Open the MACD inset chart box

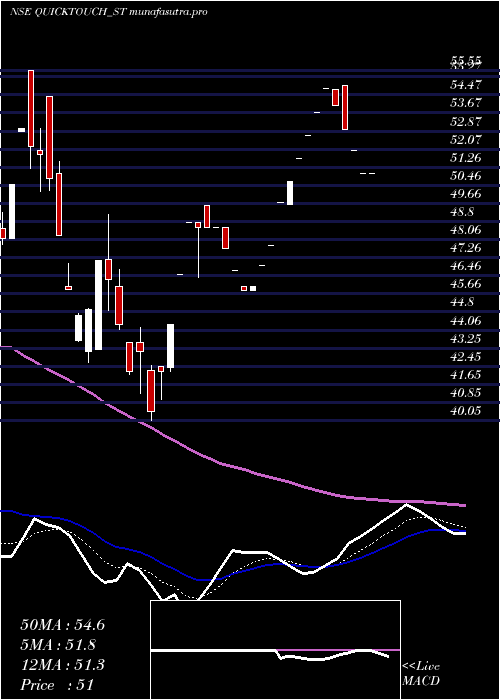point(275,650)
